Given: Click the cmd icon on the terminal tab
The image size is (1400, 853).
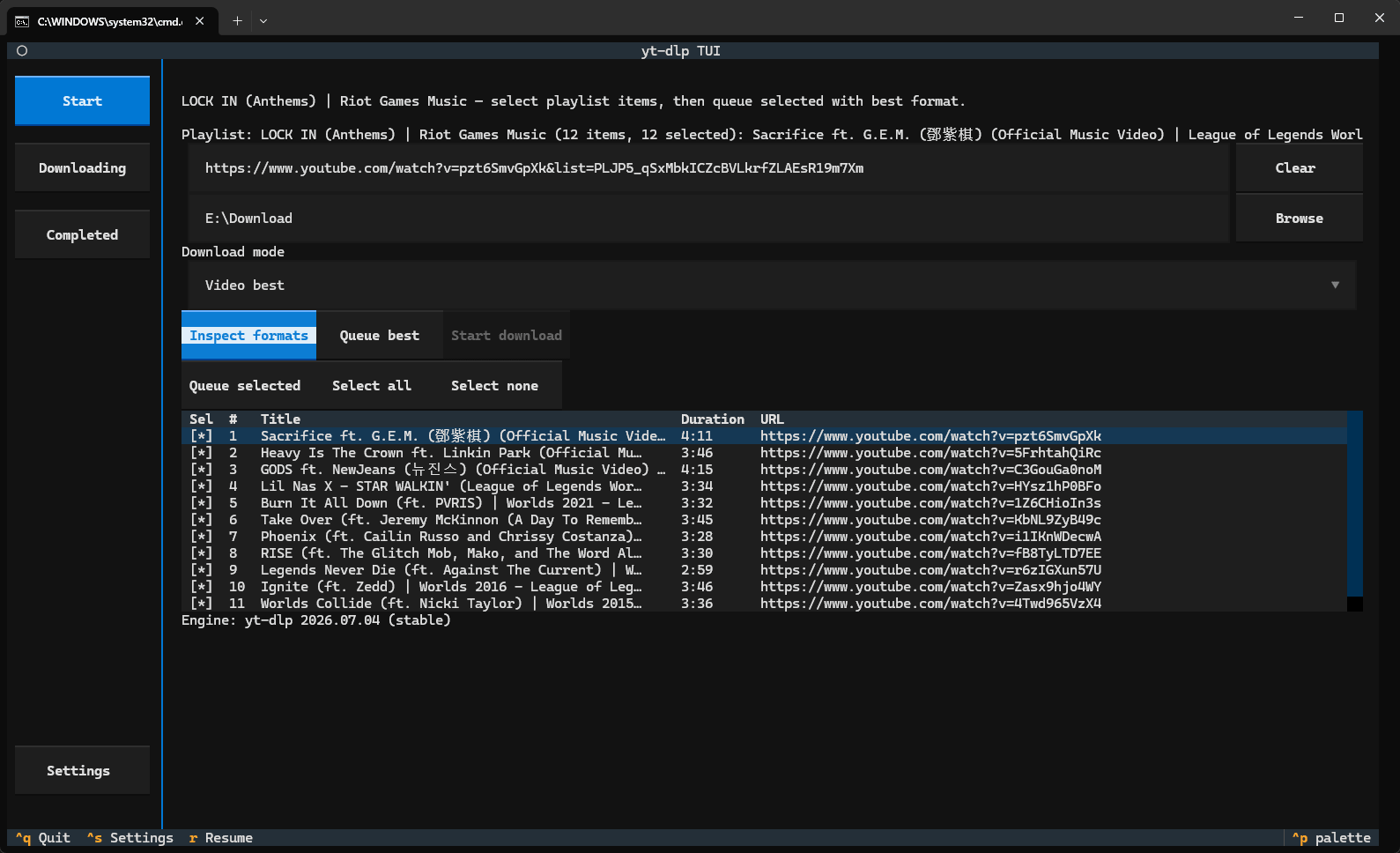Looking at the screenshot, I should 22,21.
